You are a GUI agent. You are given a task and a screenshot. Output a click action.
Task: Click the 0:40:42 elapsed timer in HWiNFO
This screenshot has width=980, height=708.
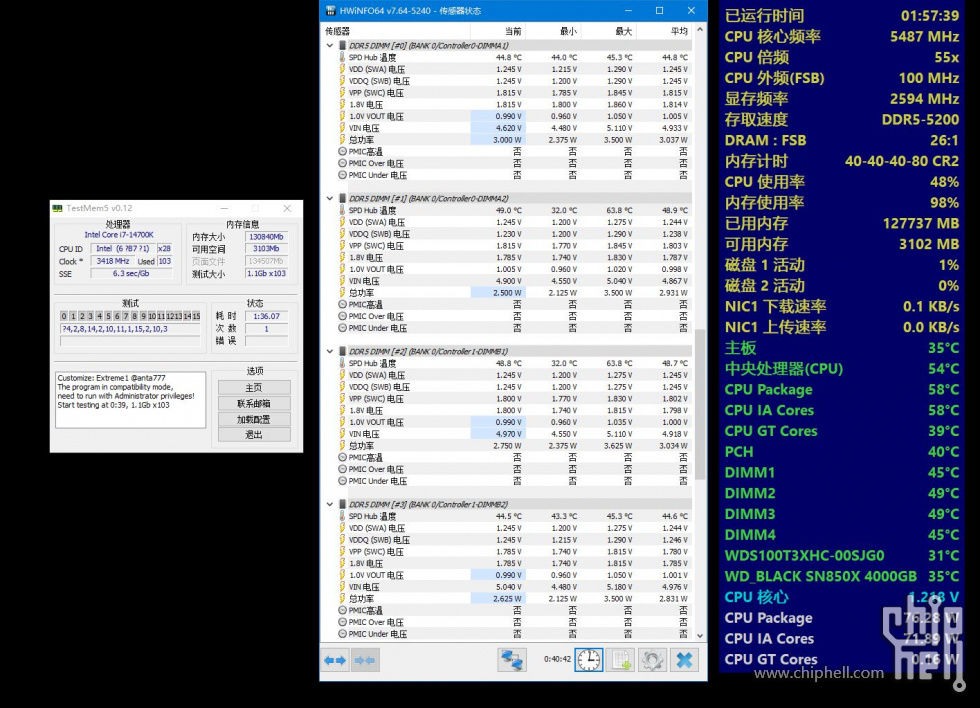(557, 659)
